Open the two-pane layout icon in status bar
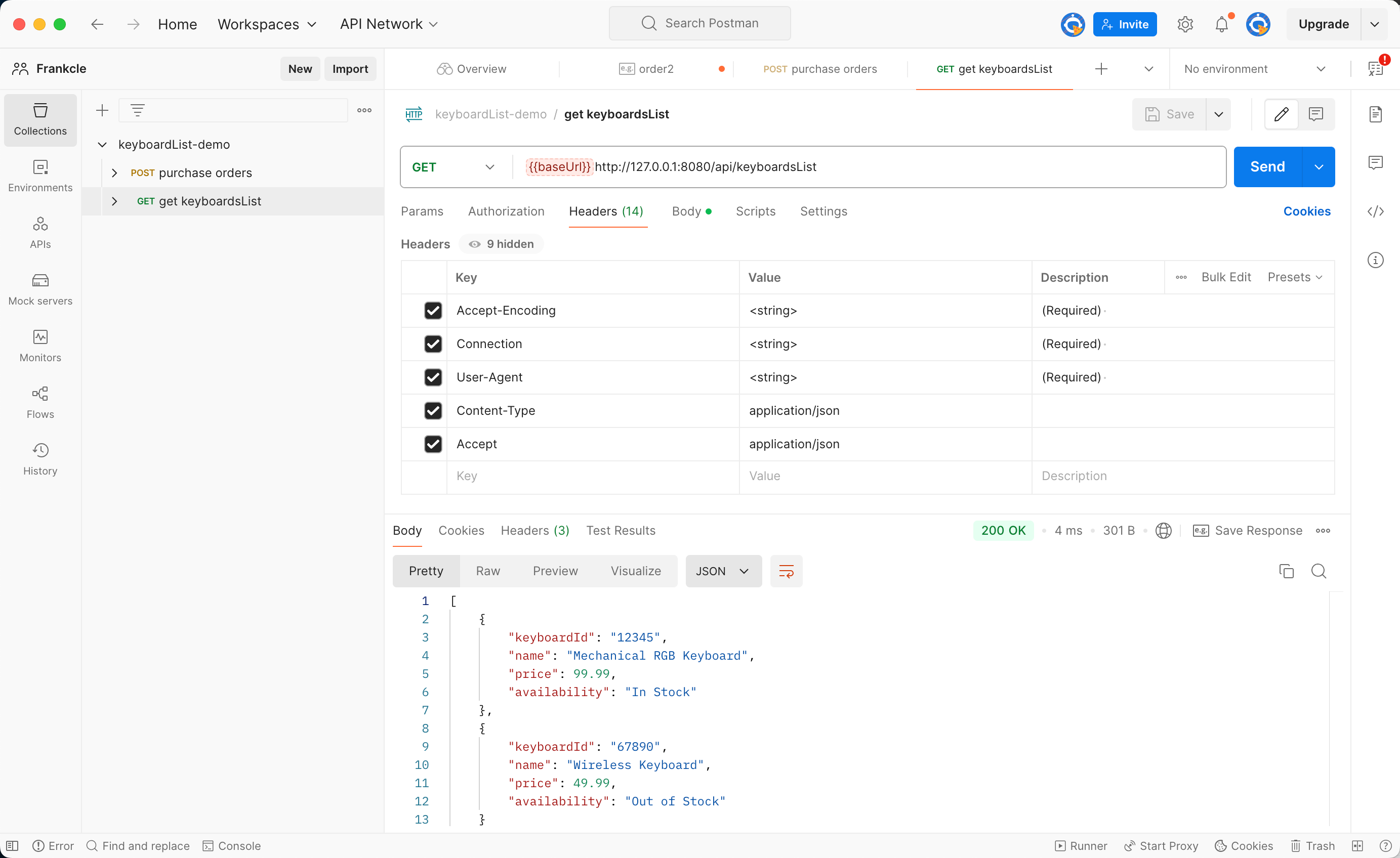Screen dimensions: 1400x858 pos(1357,845)
